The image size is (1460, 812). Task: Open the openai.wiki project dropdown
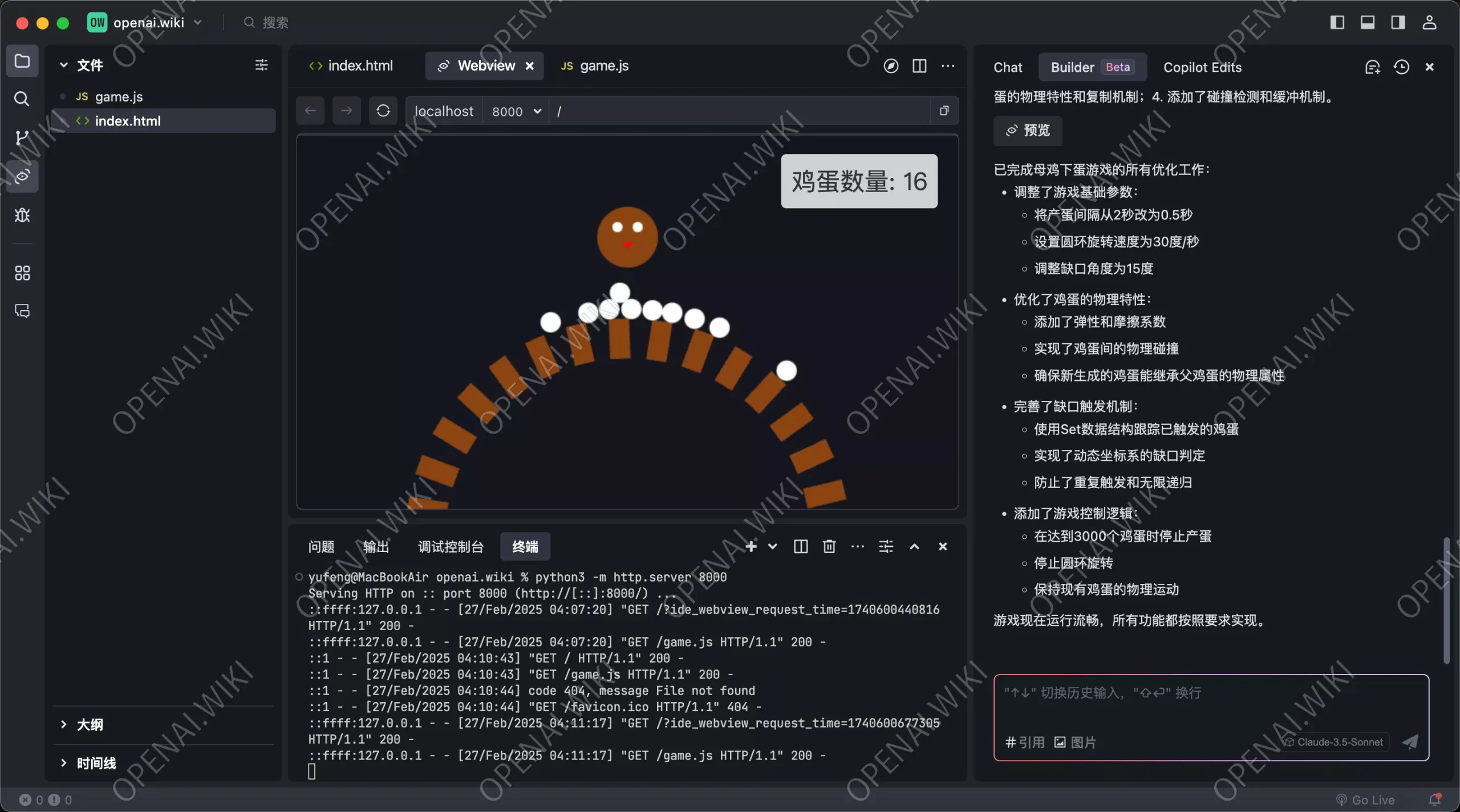145,22
